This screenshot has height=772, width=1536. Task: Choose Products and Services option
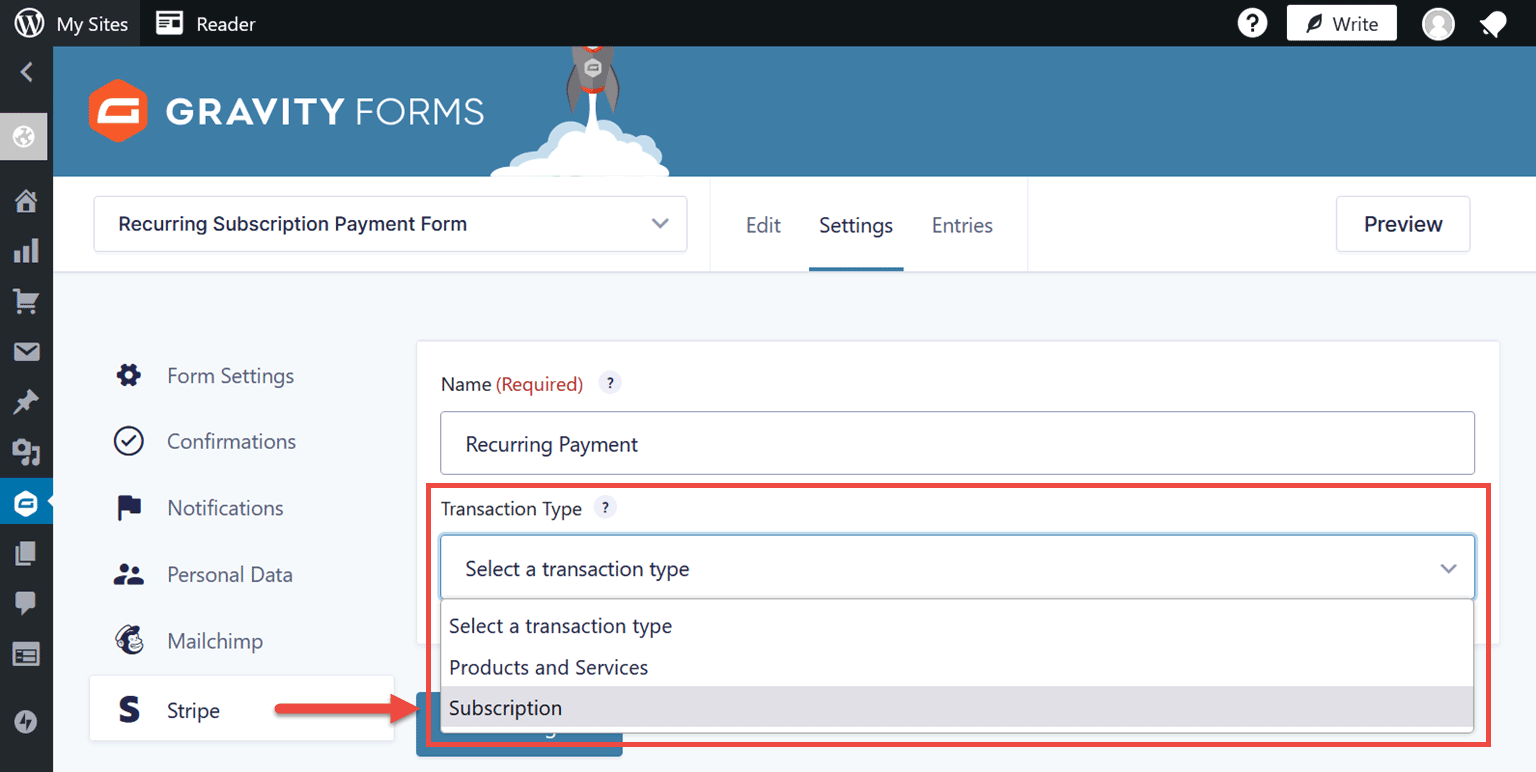957,667
